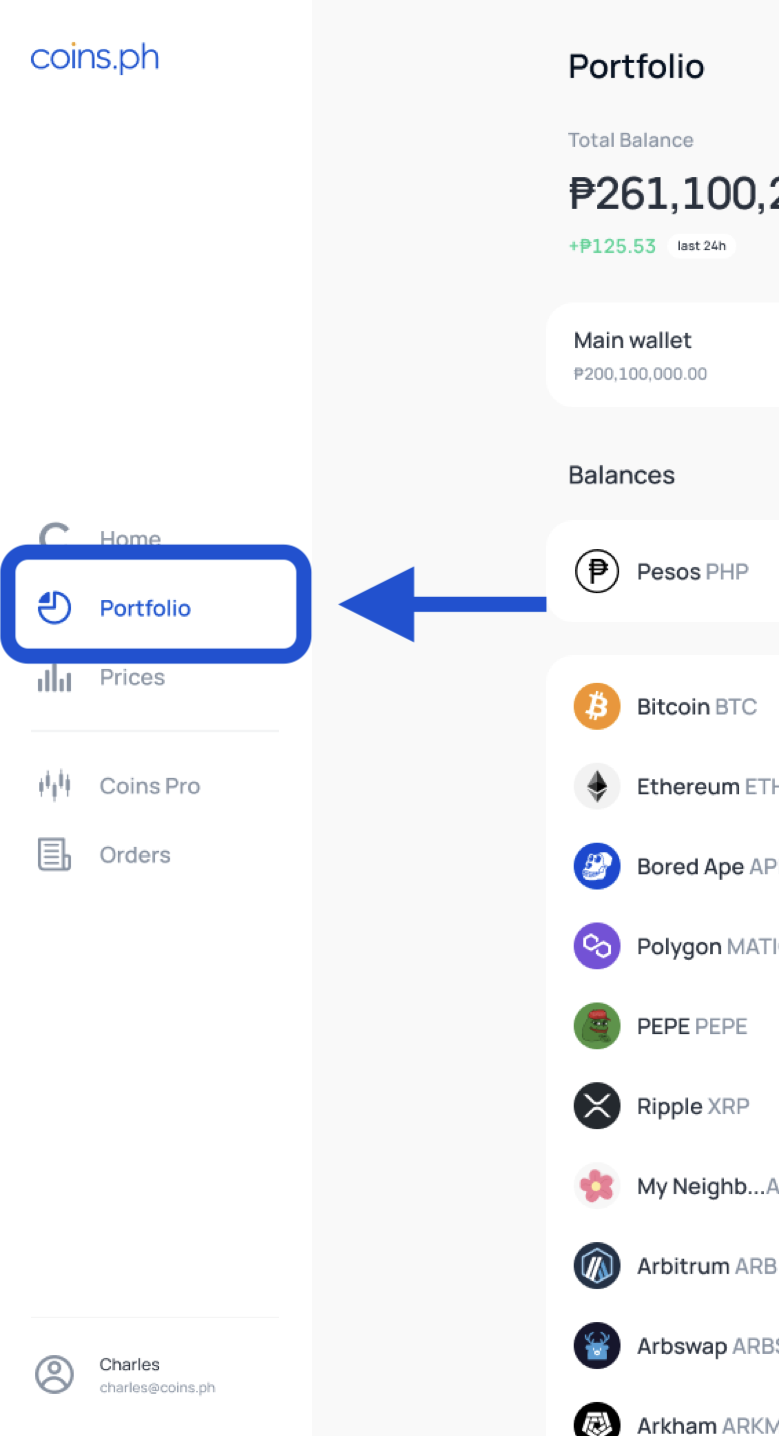779x1436 pixels.
Task: Open the Prices menu item
Action: [x=132, y=678]
